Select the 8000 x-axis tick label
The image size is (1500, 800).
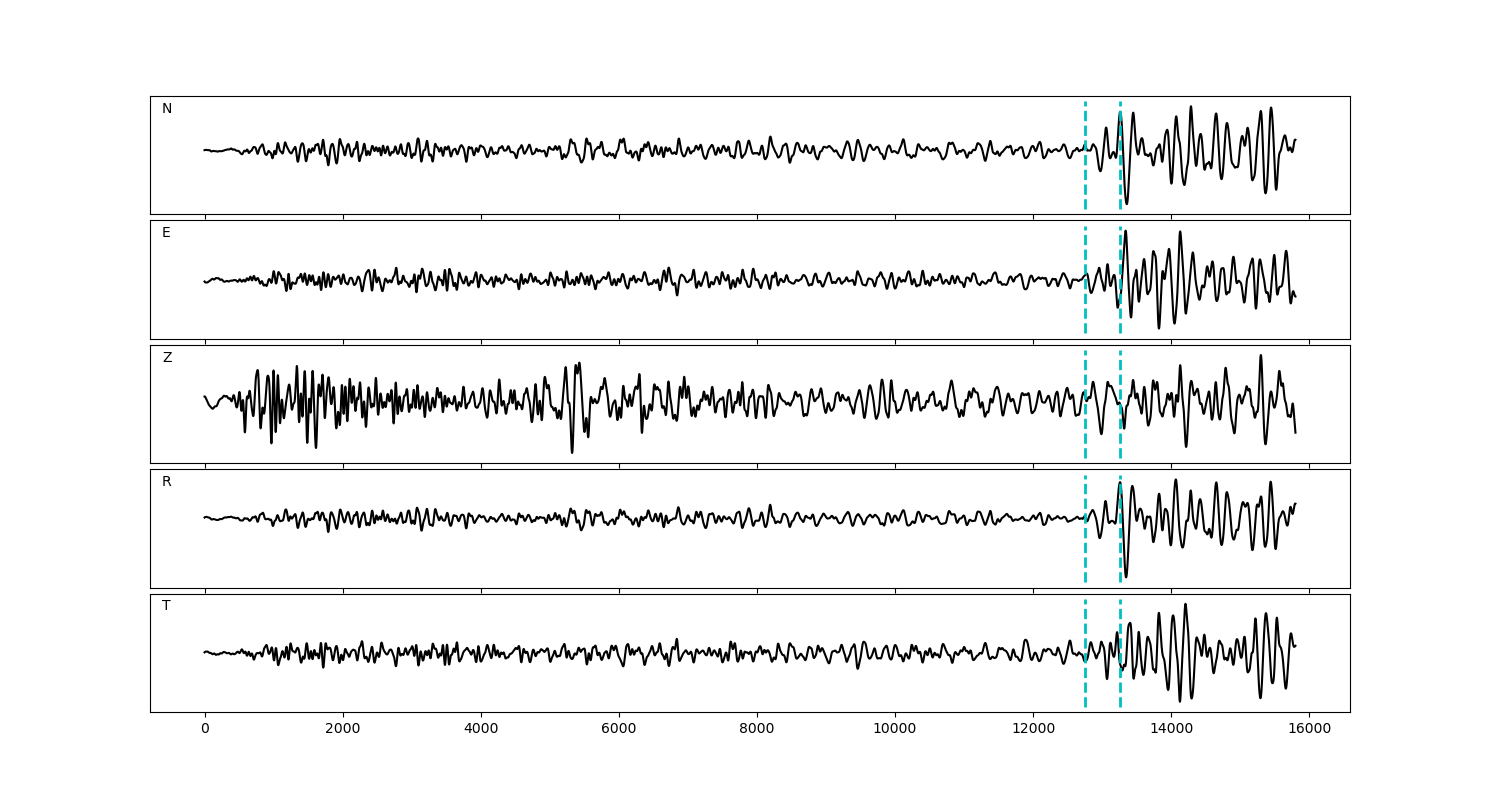pos(757,730)
